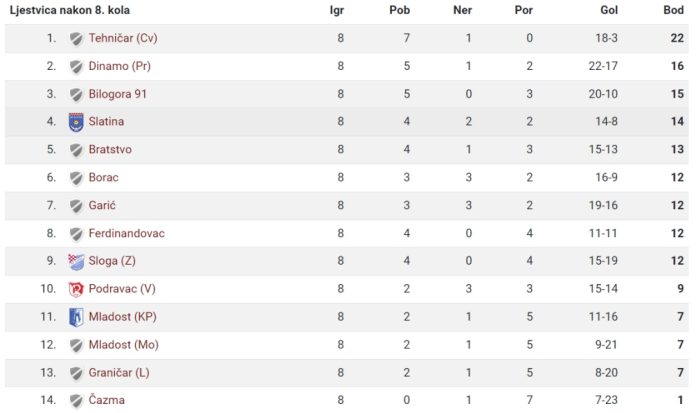
Task: Click the Graničar (L) shield icon
Action: point(76,373)
